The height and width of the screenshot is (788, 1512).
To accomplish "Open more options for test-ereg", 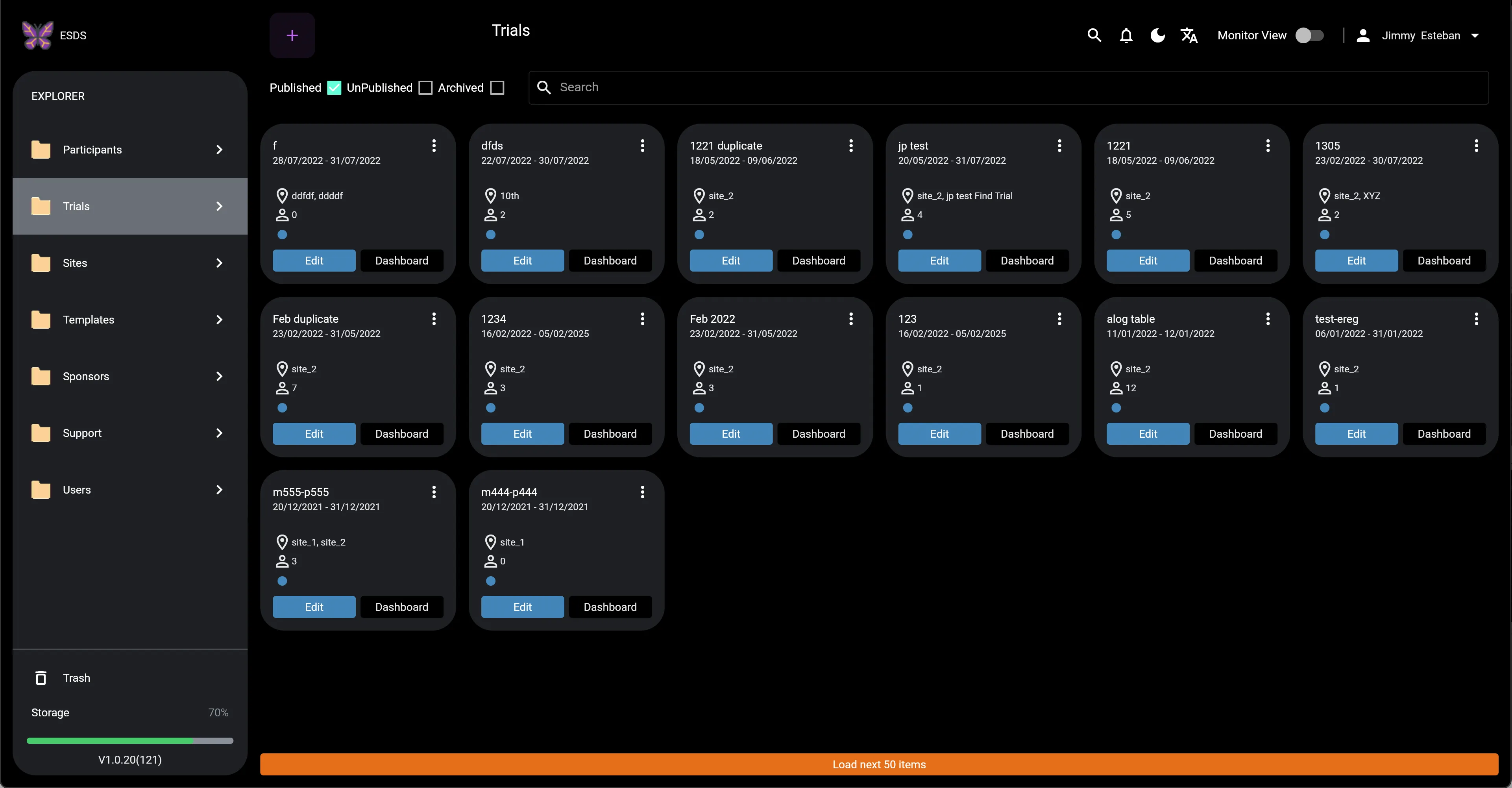I will pyautogui.click(x=1476, y=319).
